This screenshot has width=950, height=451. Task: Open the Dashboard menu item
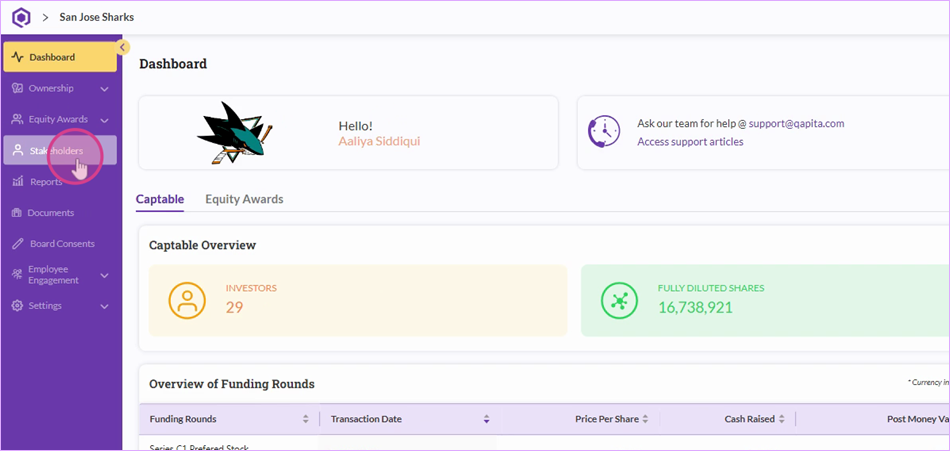pos(60,58)
